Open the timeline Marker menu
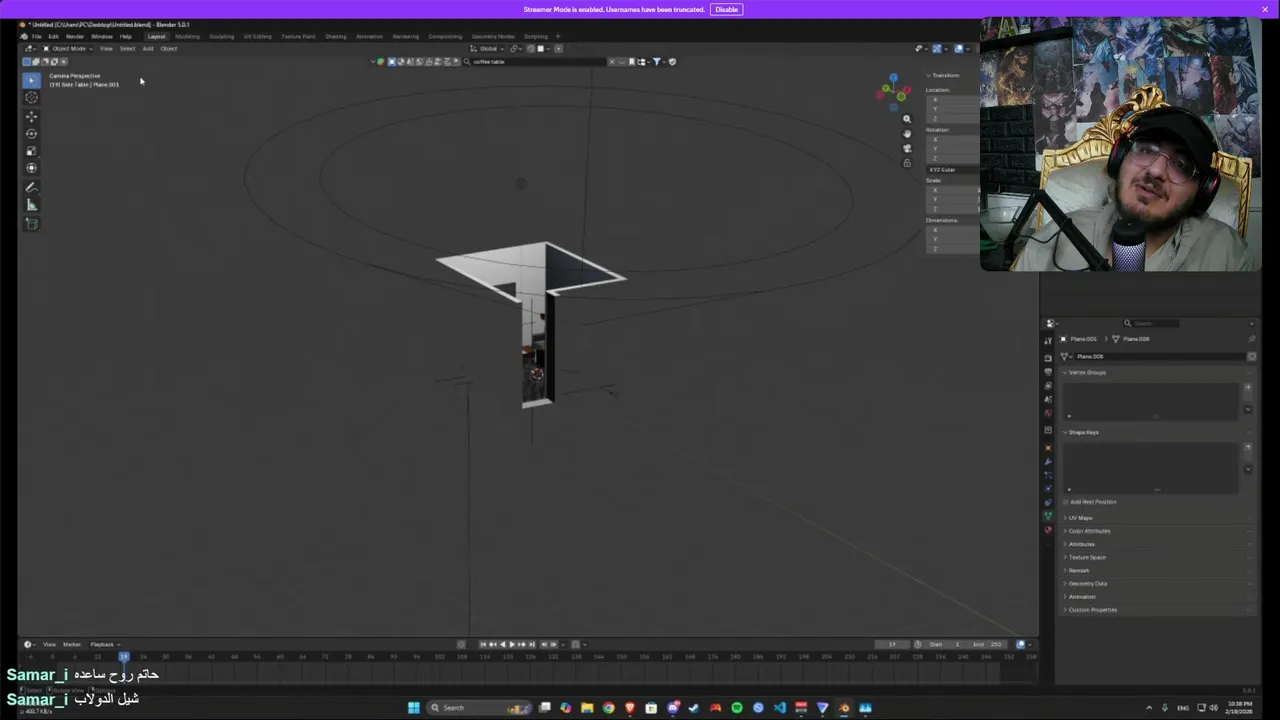The width and height of the screenshot is (1280, 720). click(72, 644)
